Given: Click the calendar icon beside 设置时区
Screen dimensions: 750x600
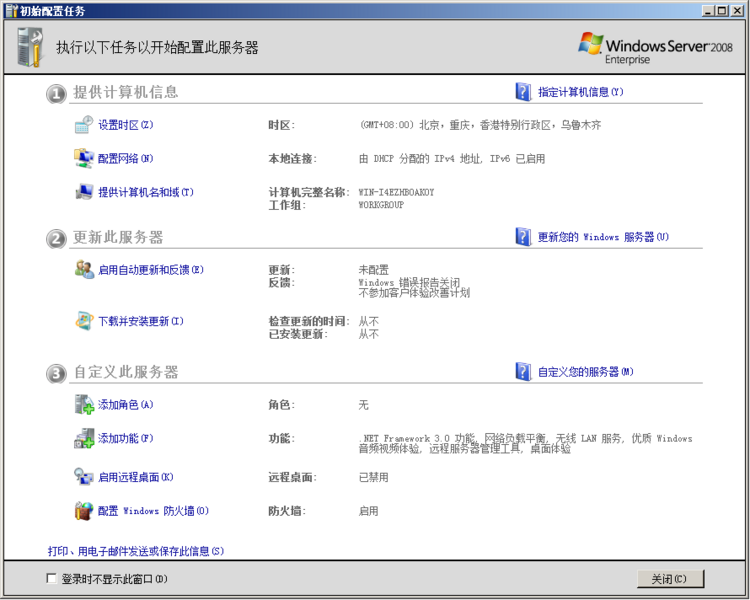Looking at the screenshot, I should pos(84,125).
